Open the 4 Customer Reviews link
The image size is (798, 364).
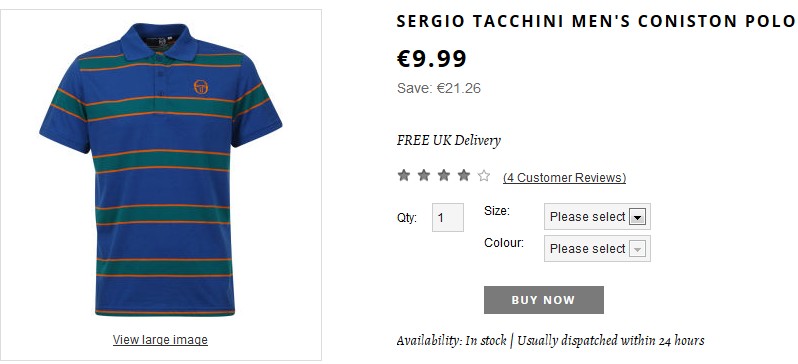pos(564,178)
